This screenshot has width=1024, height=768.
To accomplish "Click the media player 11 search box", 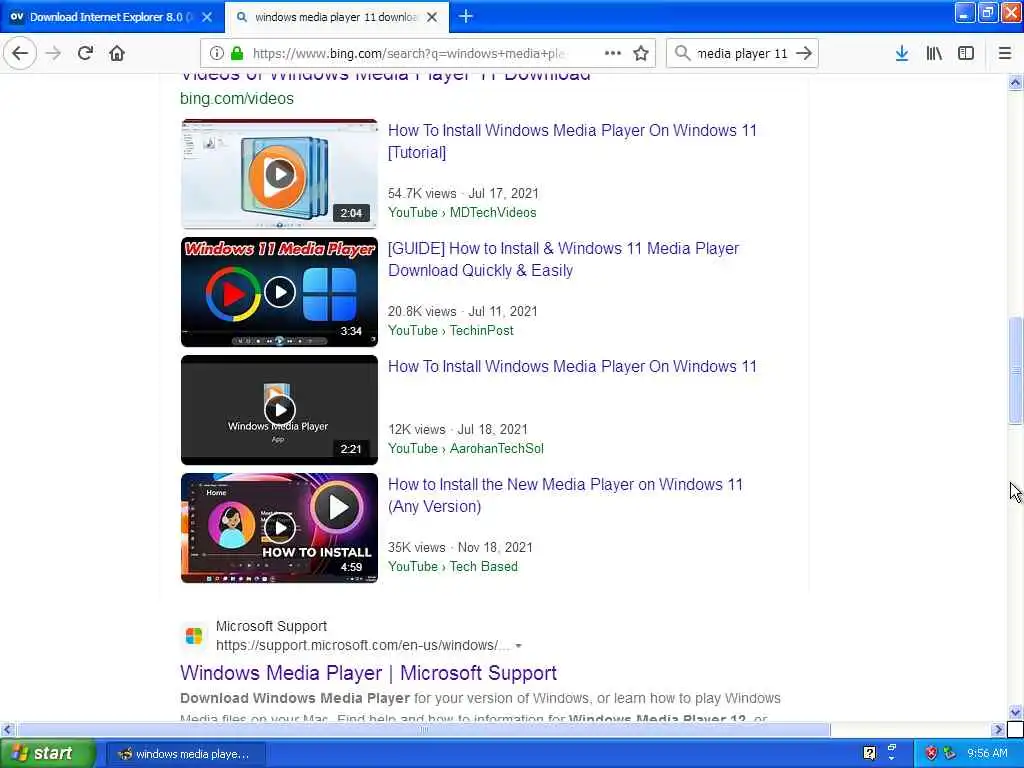I will point(742,53).
